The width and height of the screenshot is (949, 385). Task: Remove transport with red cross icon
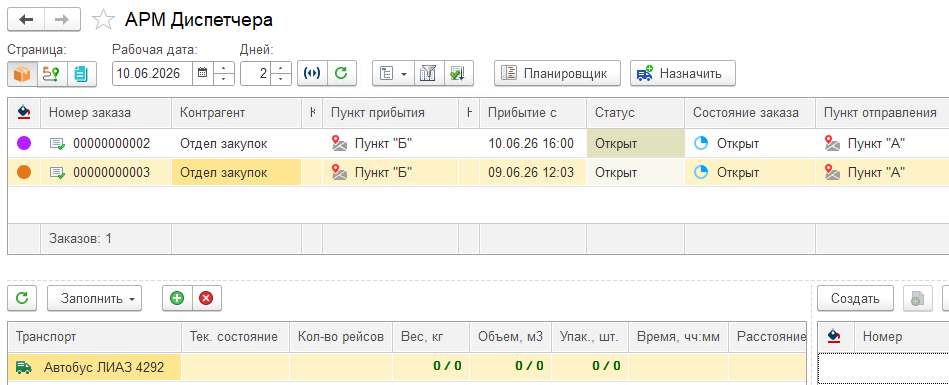(206, 298)
